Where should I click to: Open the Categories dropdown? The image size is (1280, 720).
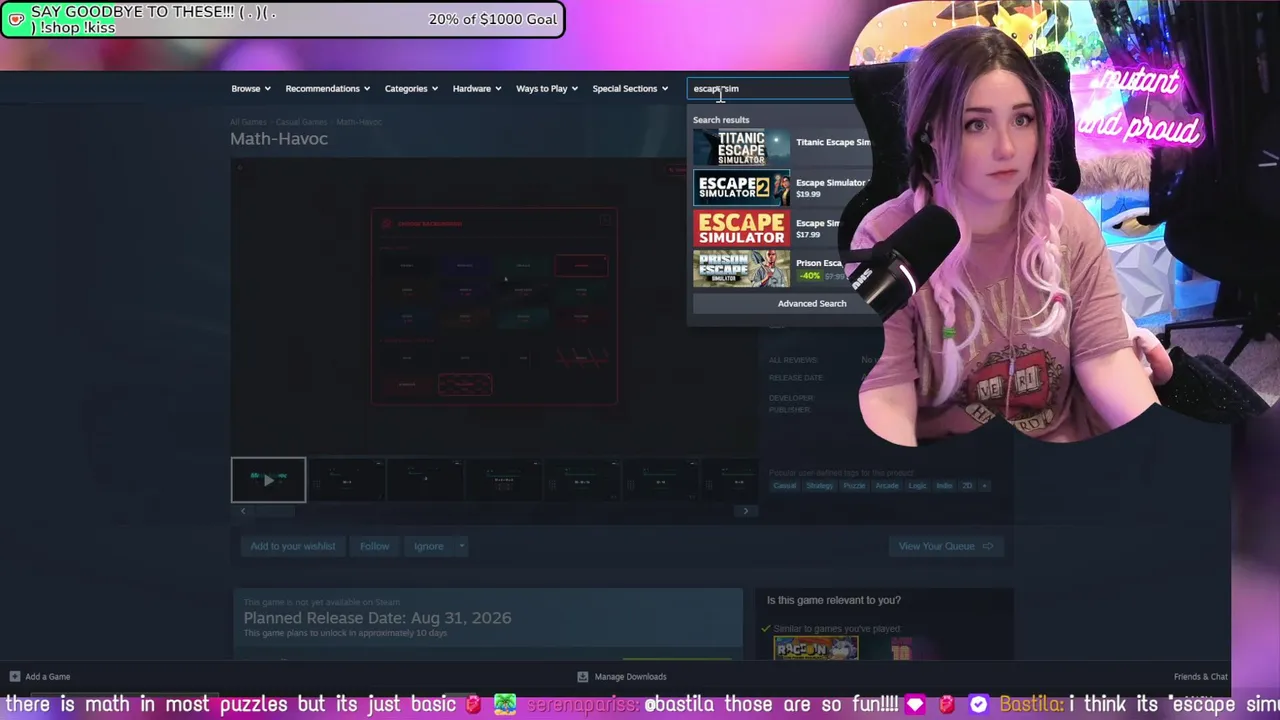pos(411,89)
